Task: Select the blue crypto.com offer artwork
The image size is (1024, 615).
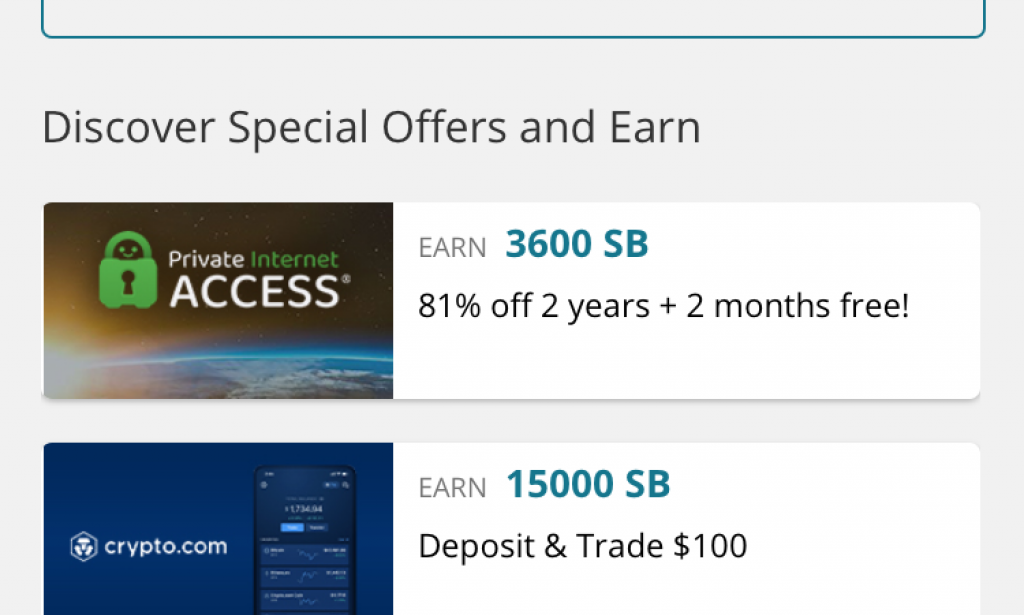Action: (218, 530)
